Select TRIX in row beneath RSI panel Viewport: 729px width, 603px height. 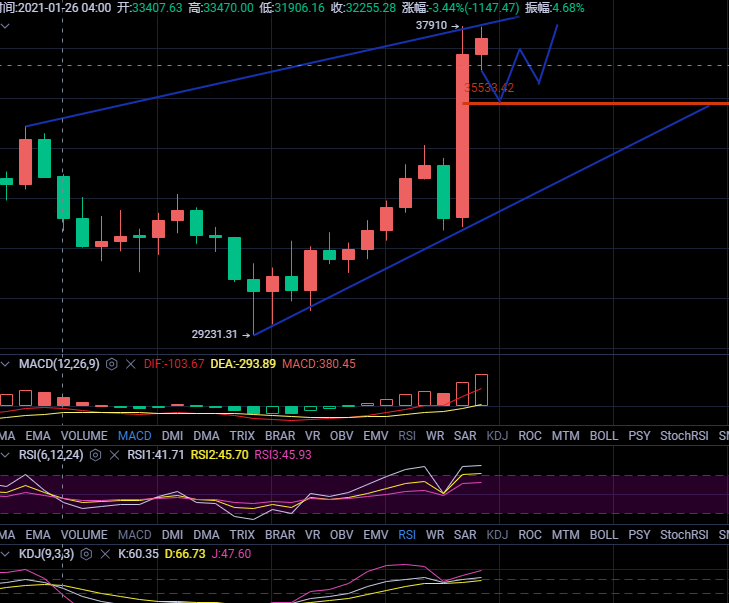click(x=242, y=535)
